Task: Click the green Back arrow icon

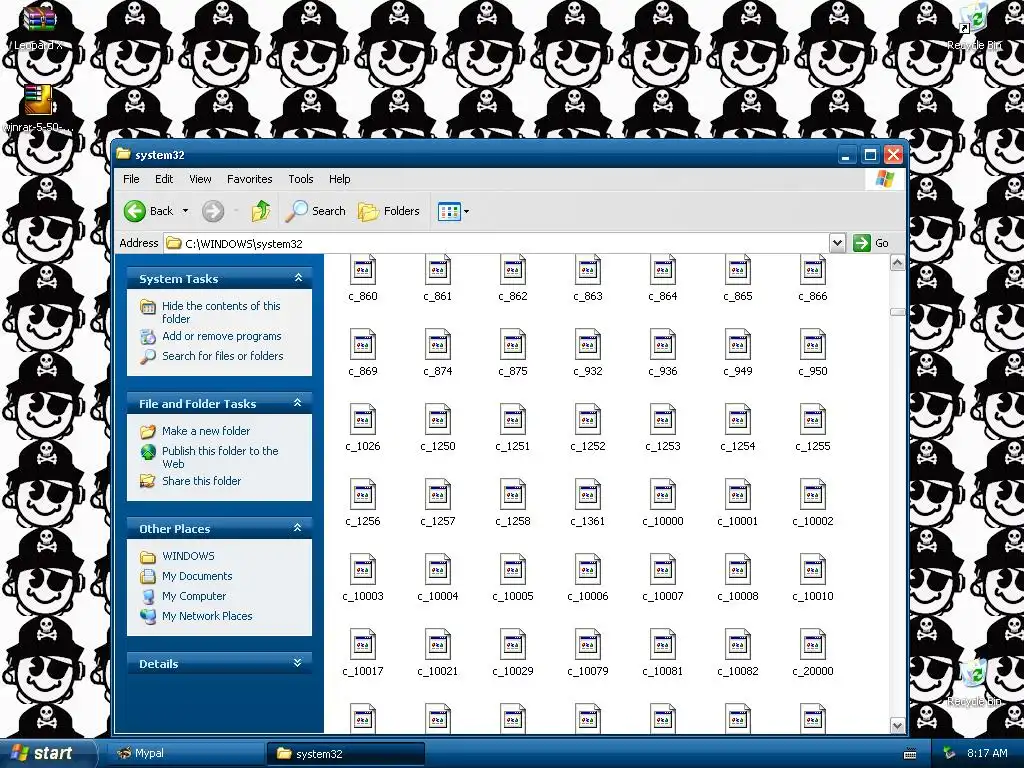Action: [135, 211]
